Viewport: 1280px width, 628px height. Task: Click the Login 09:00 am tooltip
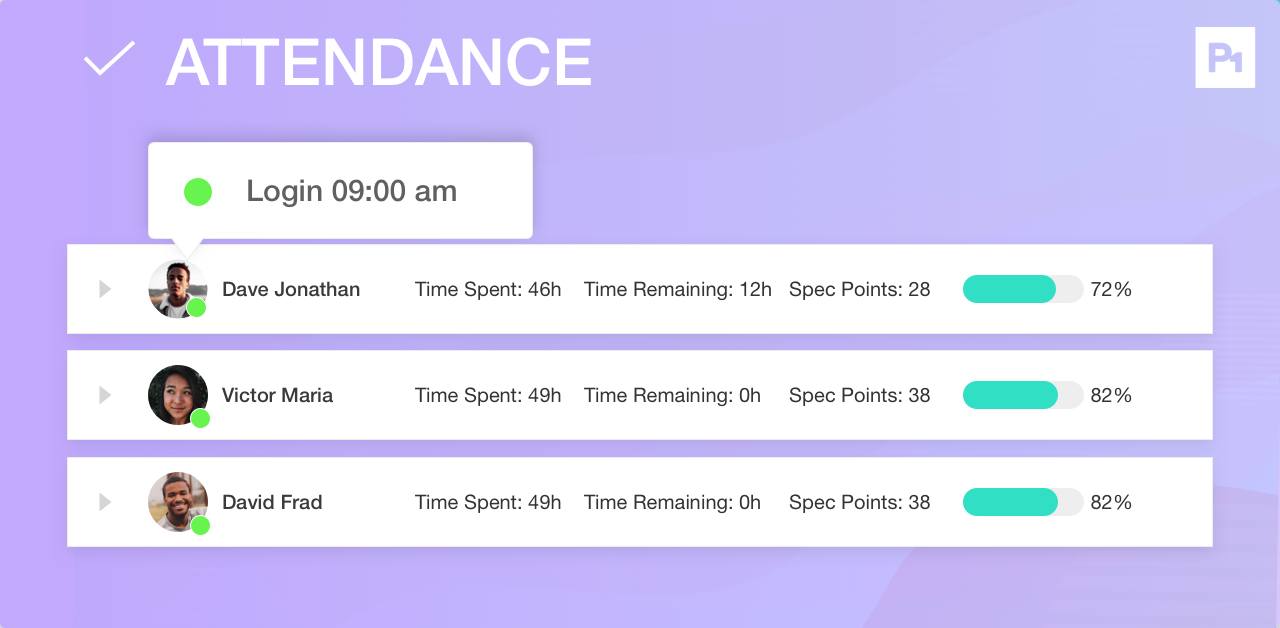pyautogui.click(x=340, y=191)
